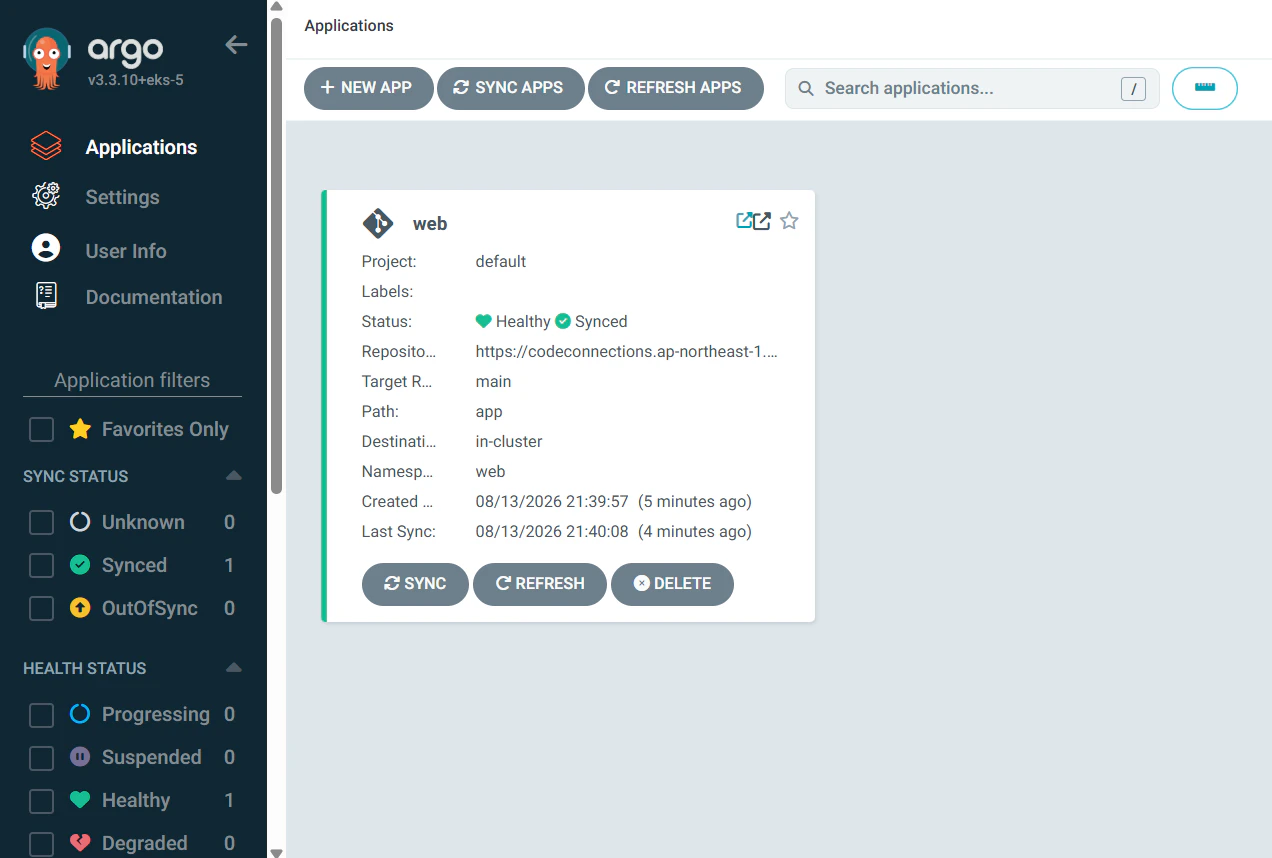Click the magnifier icon in search box
The height and width of the screenshot is (858, 1272).
[x=806, y=89]
